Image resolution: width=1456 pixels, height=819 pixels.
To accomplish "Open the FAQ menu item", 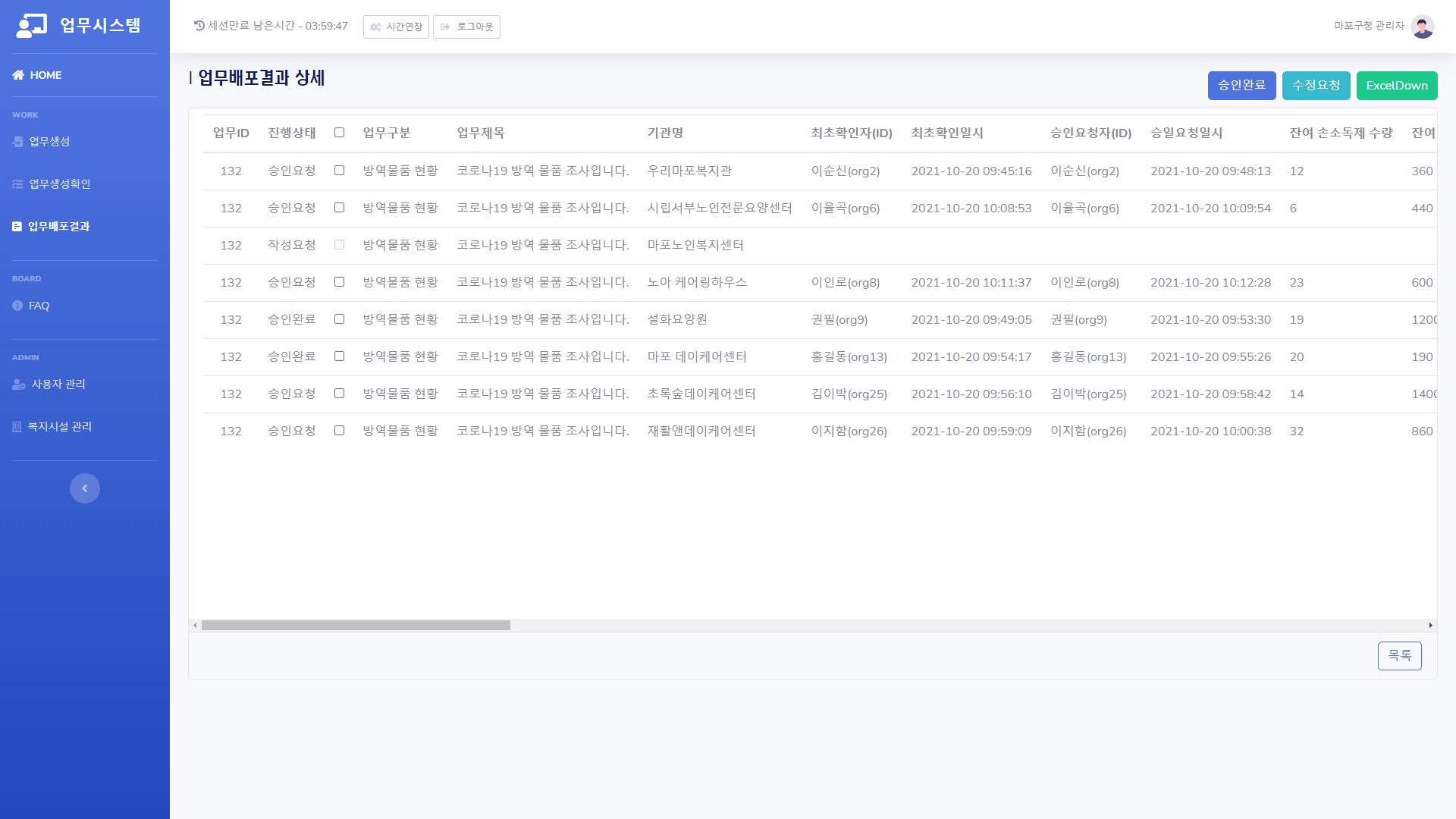I will [85, 306].
